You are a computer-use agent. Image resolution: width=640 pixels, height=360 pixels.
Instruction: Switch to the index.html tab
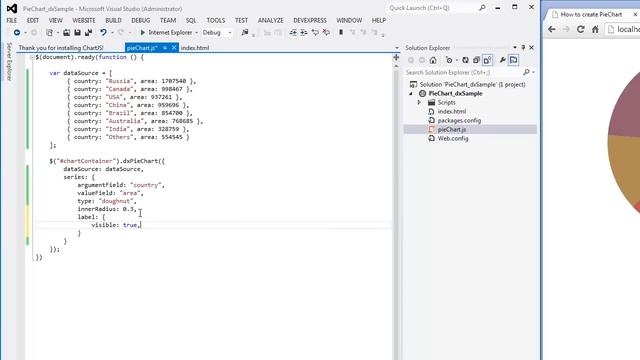tap(195, 48)
